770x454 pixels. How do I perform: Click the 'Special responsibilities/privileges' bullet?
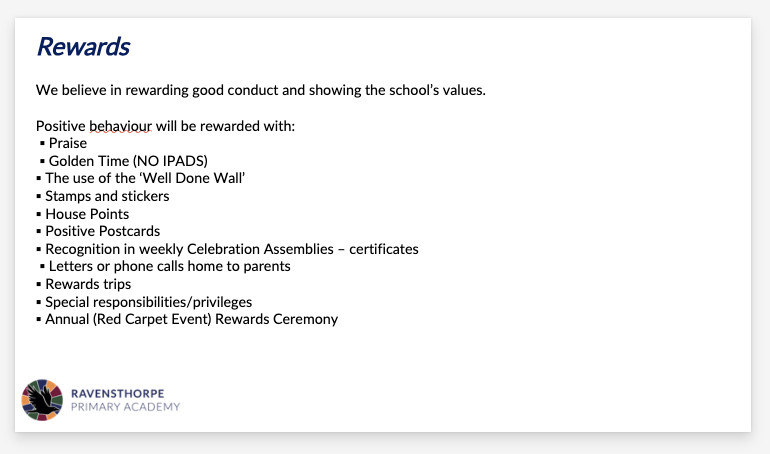[x=148, y=302]
